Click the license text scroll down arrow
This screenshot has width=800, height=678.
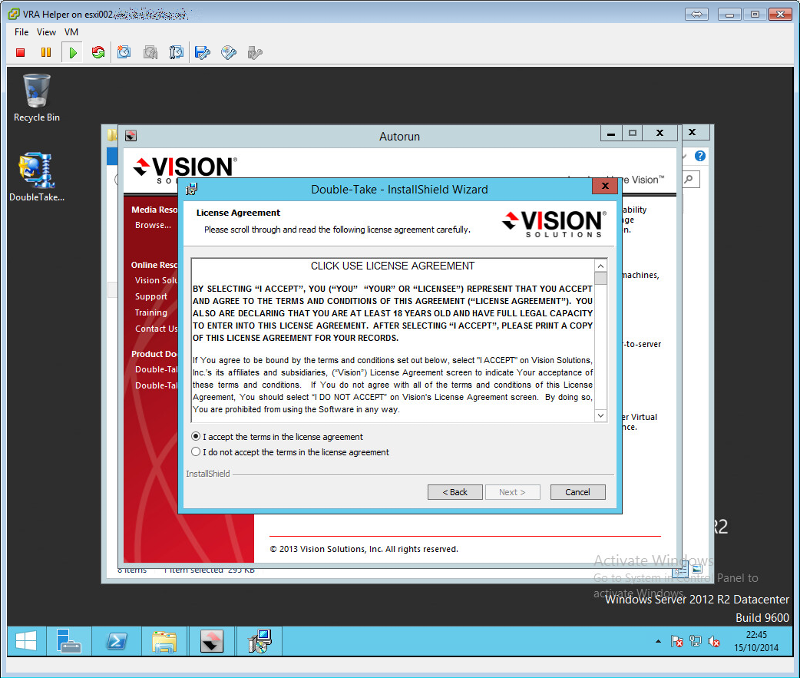point(601,416)
